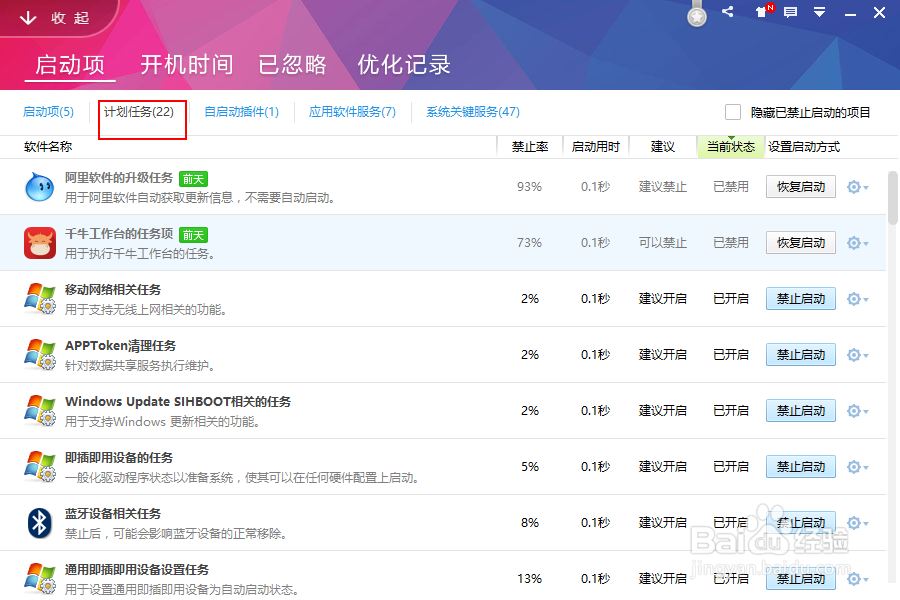Click the Qianniu workbench bull icon
Screen dimensions: 900x600
point(39,242)
